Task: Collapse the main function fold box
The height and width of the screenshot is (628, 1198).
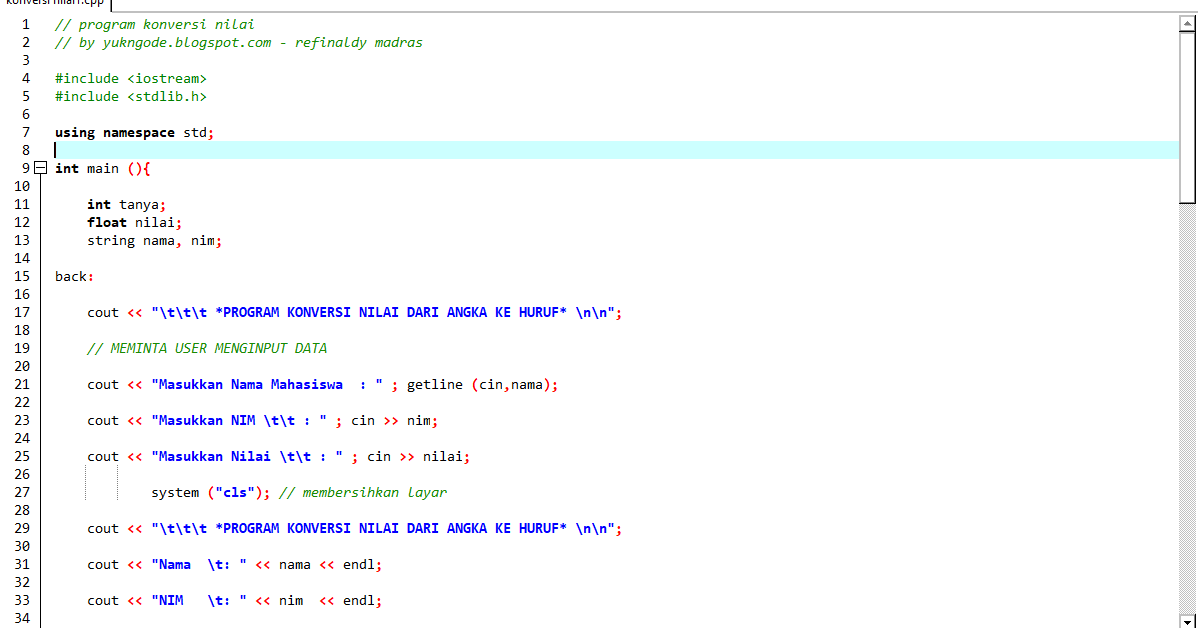Action: (40, 168)
